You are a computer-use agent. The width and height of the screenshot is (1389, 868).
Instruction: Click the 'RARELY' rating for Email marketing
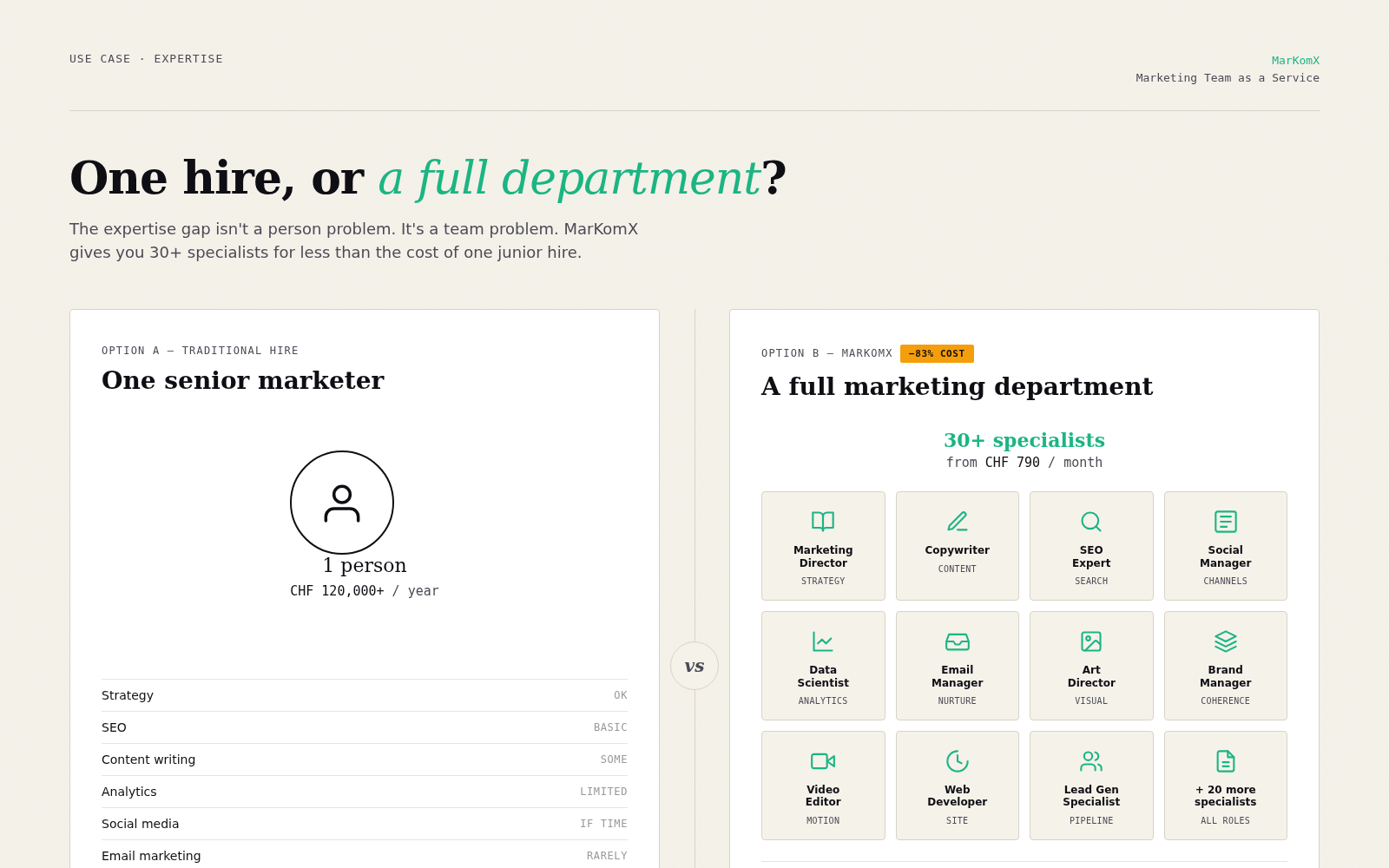(607, 856)
